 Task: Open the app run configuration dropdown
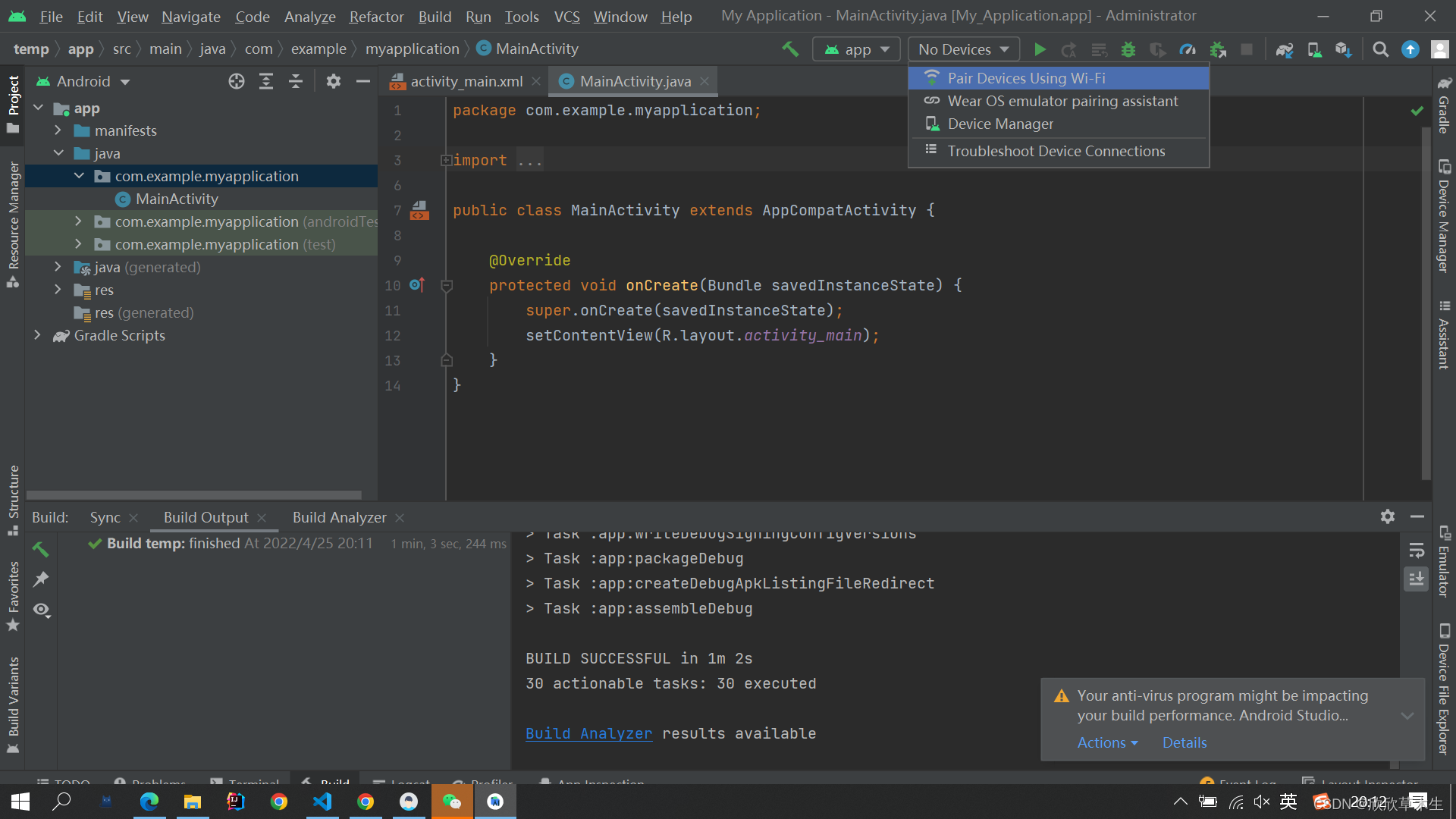click(856, 49)
